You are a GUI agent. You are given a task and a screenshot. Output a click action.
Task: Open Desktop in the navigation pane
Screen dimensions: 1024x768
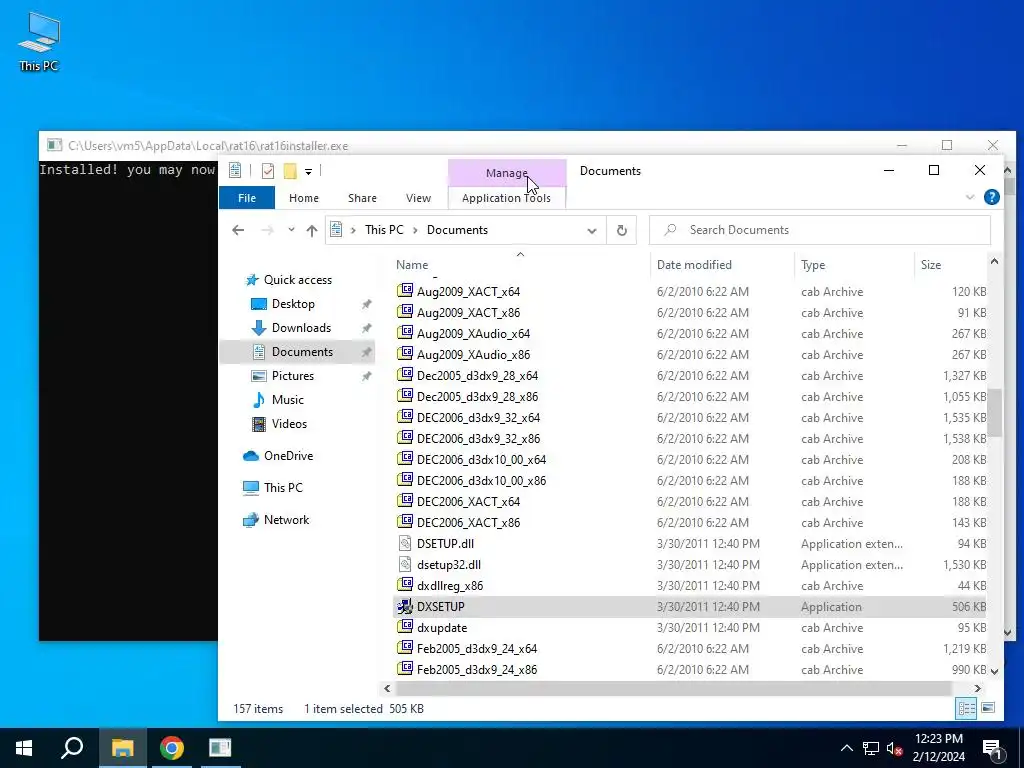(x=293, y=304)
